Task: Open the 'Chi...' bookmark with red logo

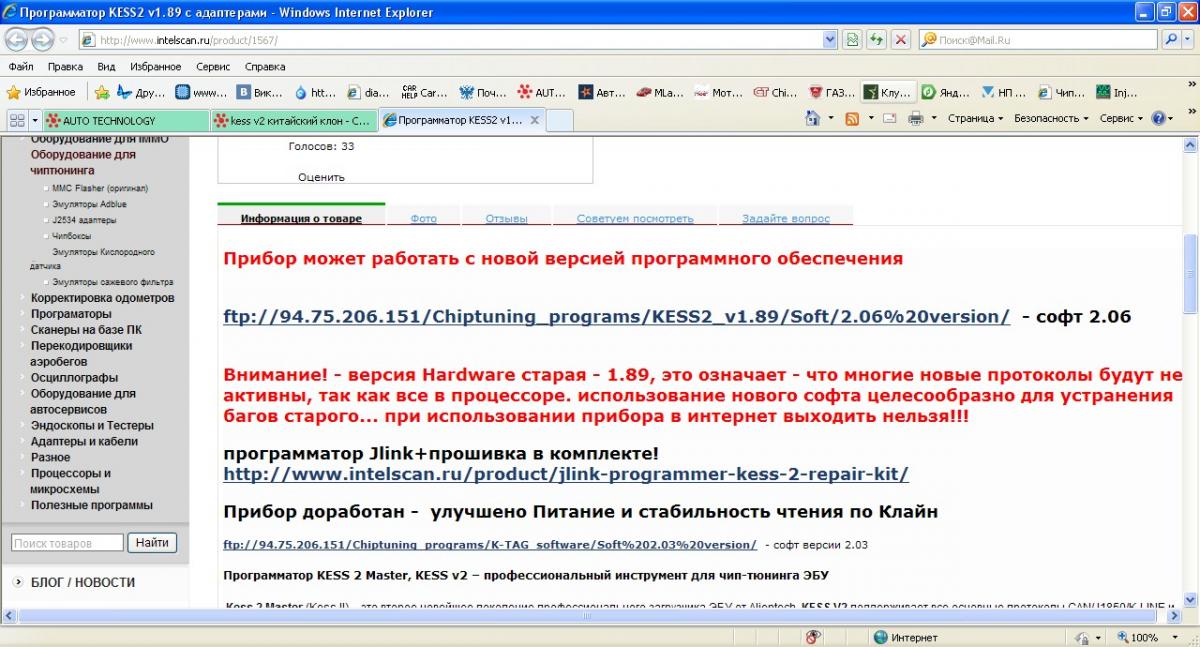Action: (776, 92)
